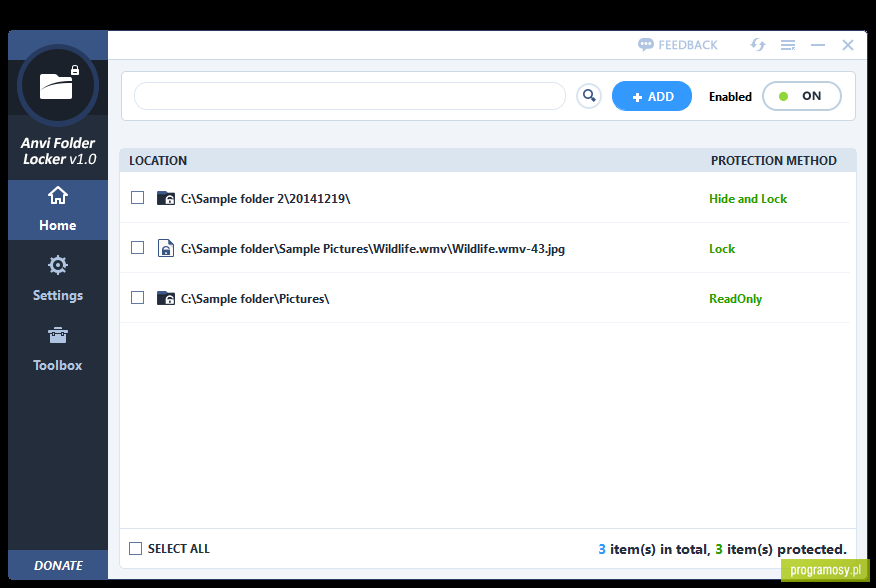876x588 pixels.
Task: Open the hamburger menu icon
Action: [788, 45]
